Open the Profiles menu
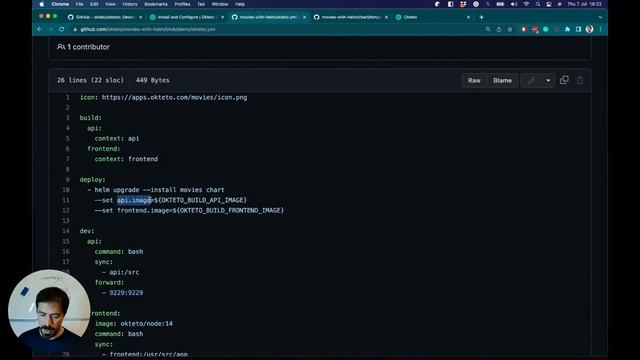 [182, 4]
